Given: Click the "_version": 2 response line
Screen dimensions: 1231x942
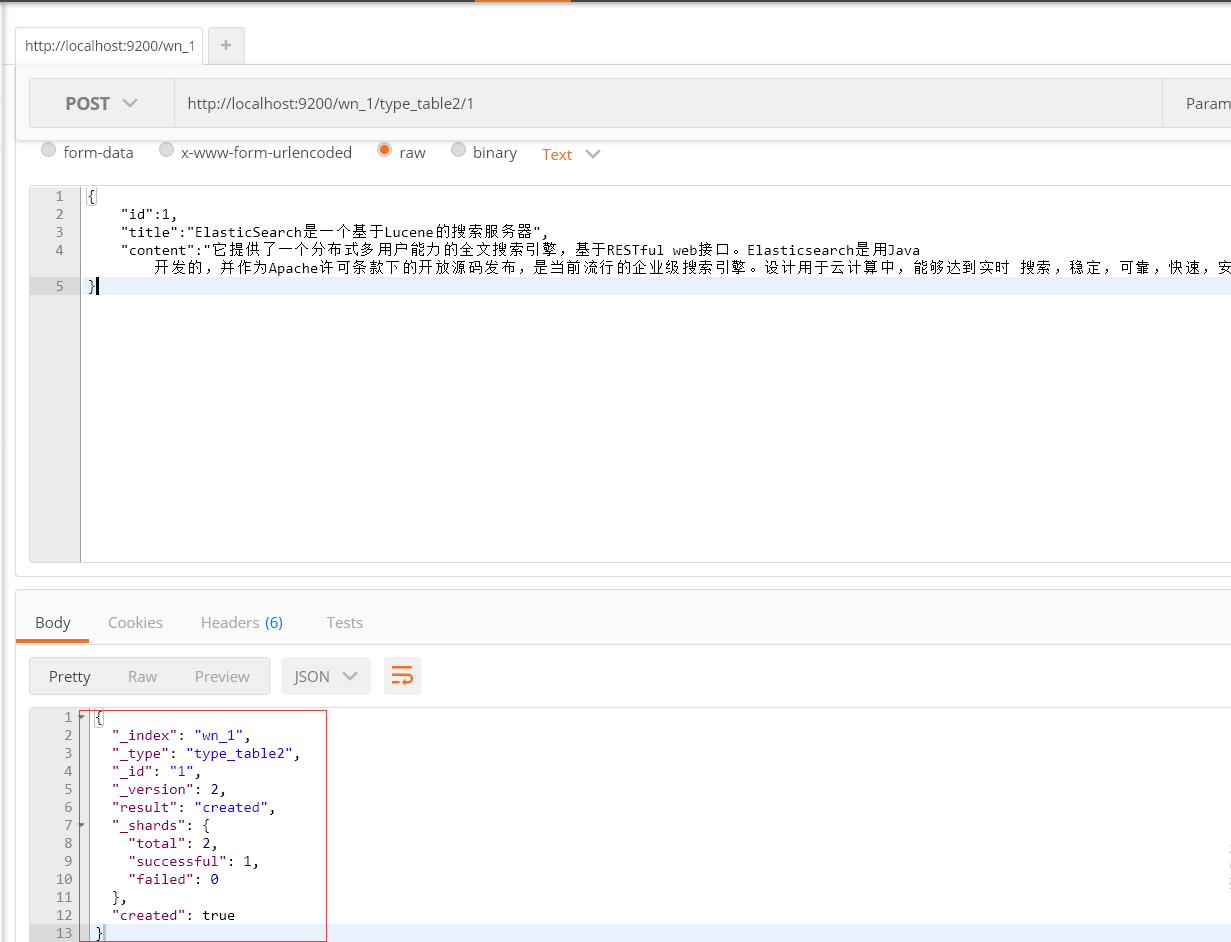Looking at the screenshot, I should pyautogui.click(x=169, y=789).
